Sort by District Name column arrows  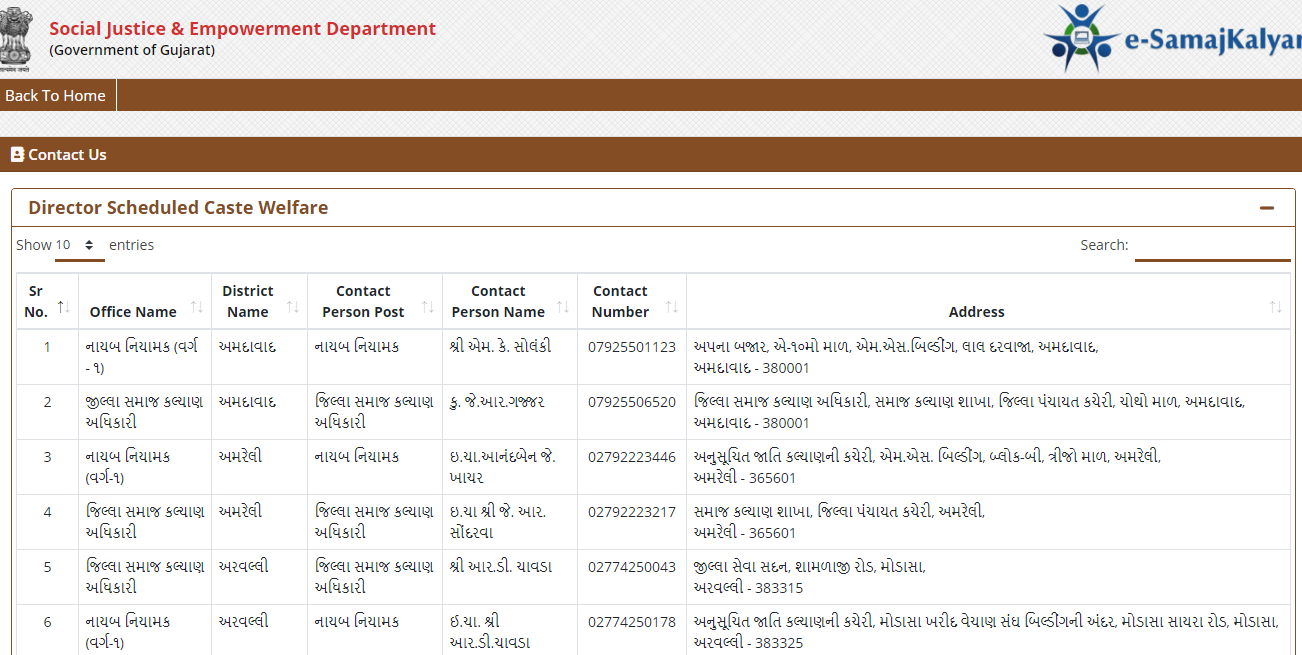pos(293,306)
